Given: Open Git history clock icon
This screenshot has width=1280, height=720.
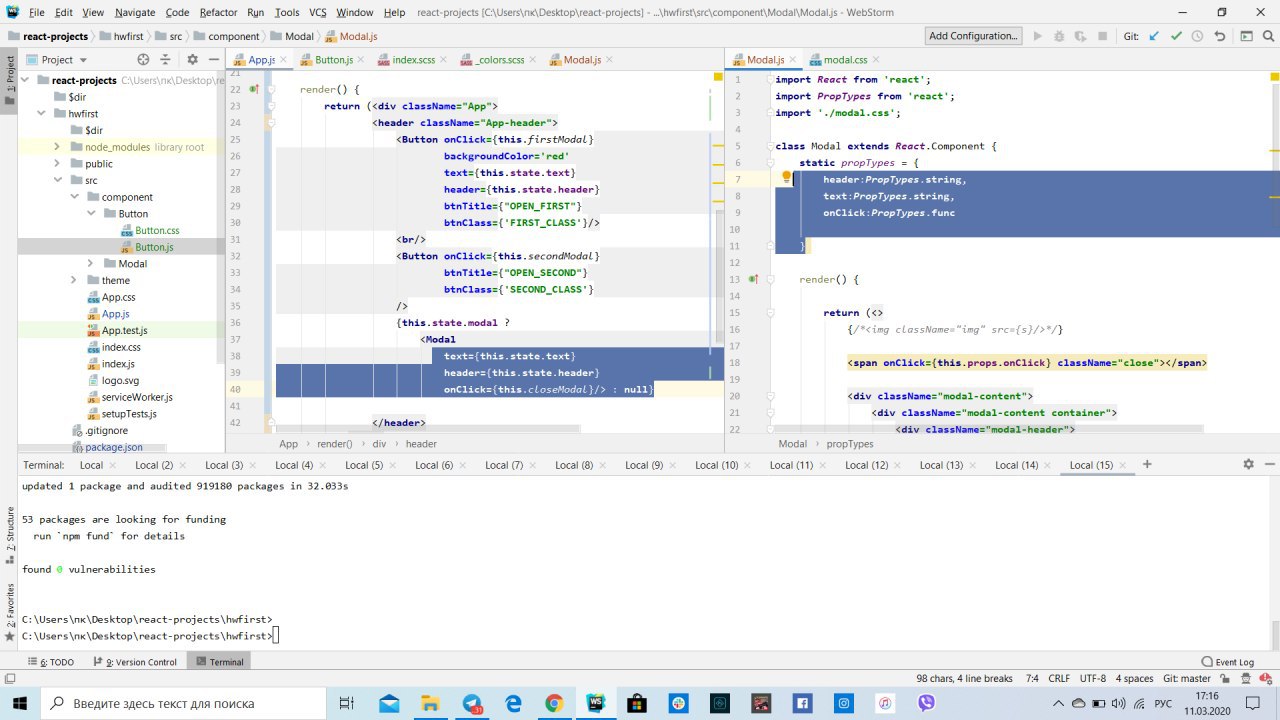Looking at the screenshot, I should [x=1197, y=36].
